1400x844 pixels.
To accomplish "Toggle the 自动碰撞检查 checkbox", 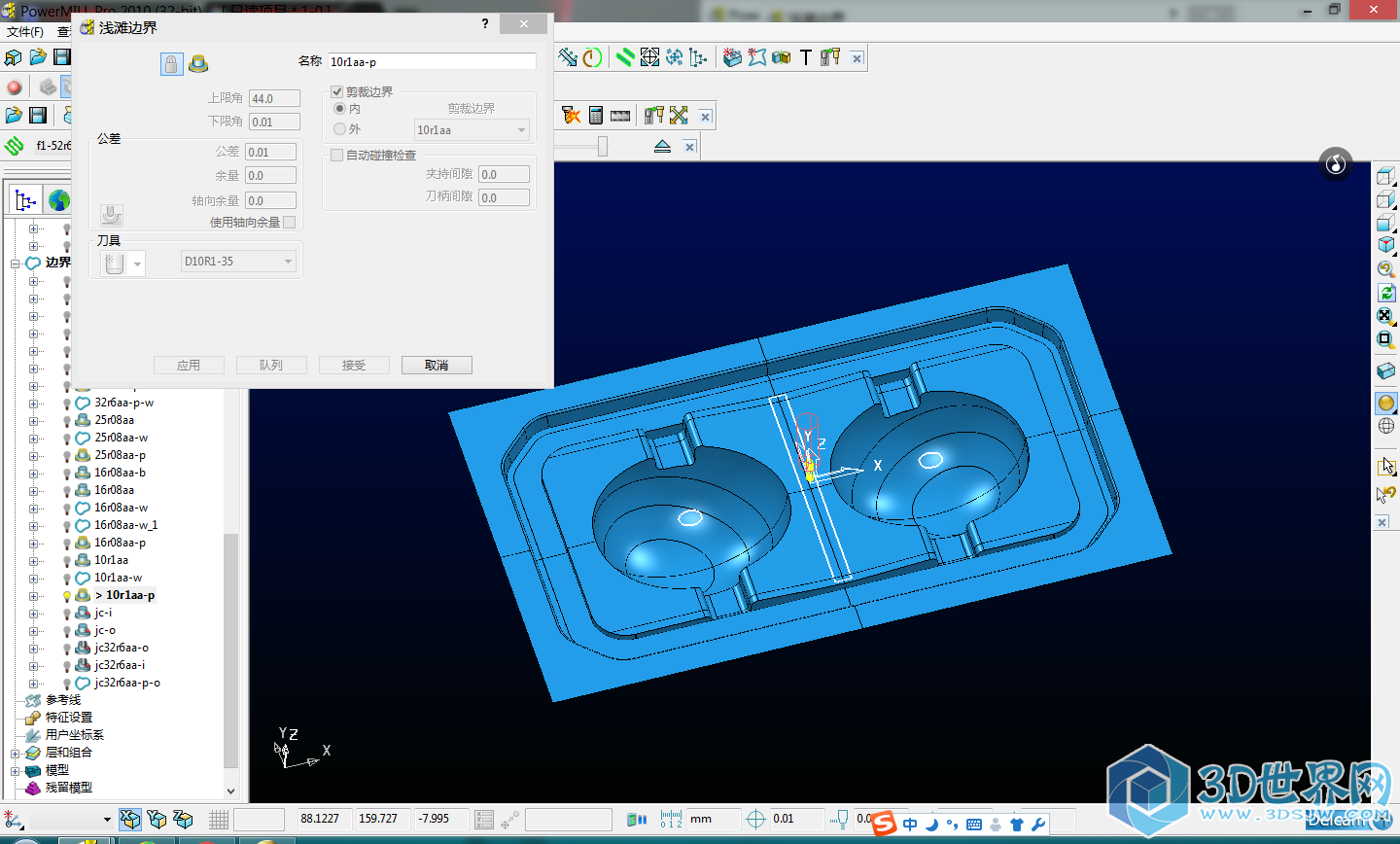I will (336, 155).
